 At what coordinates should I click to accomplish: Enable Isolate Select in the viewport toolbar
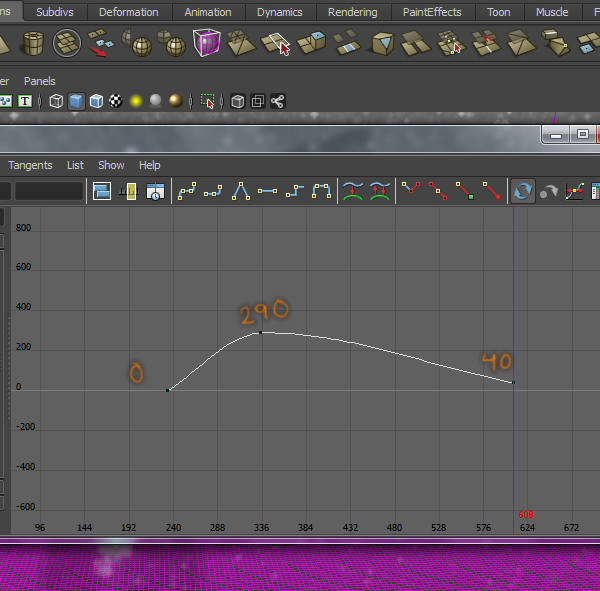click(x=207, y=101)
